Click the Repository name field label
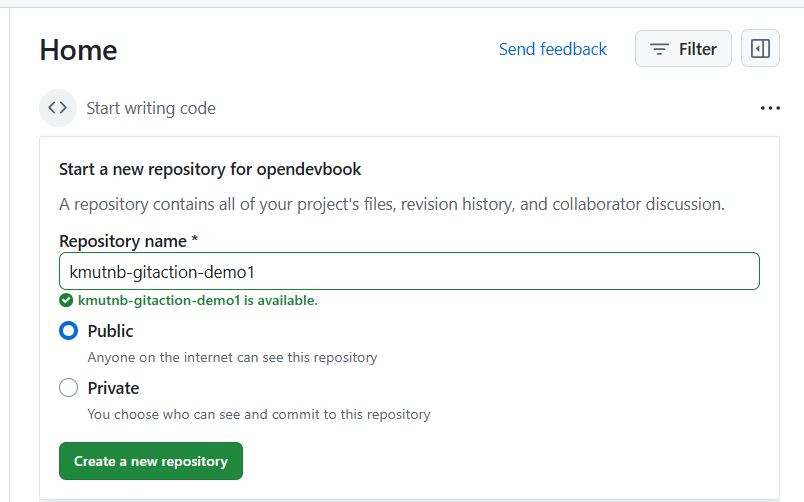 [129, 241]
